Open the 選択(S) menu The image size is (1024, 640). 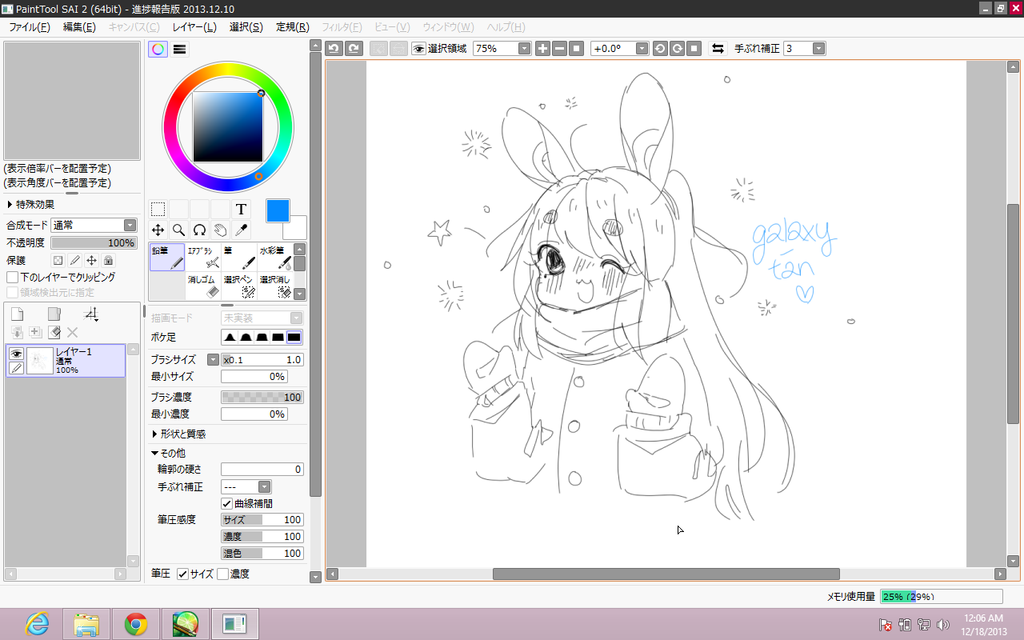coord(246,27)
